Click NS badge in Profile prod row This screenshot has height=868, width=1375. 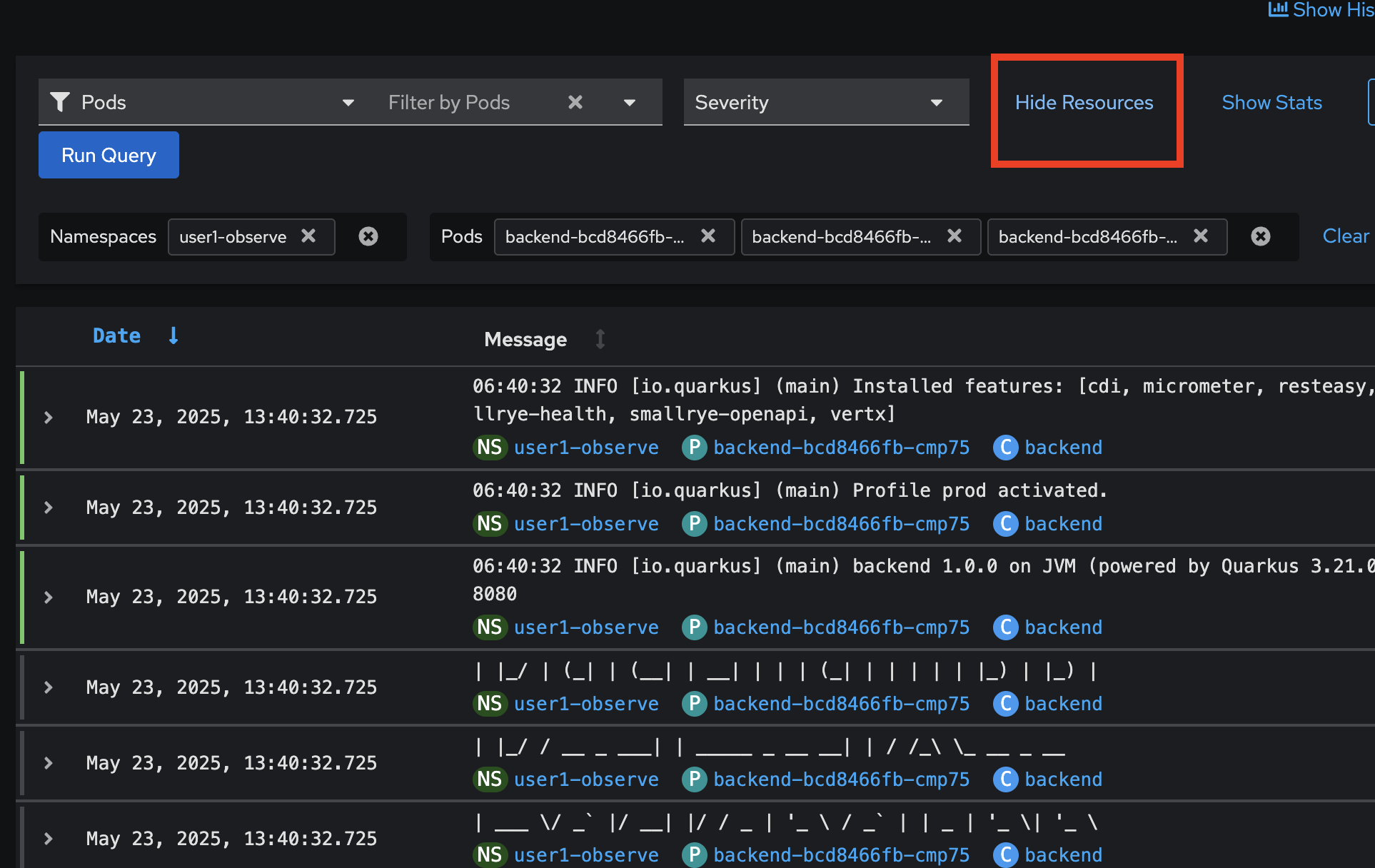[x=490, y=524]
